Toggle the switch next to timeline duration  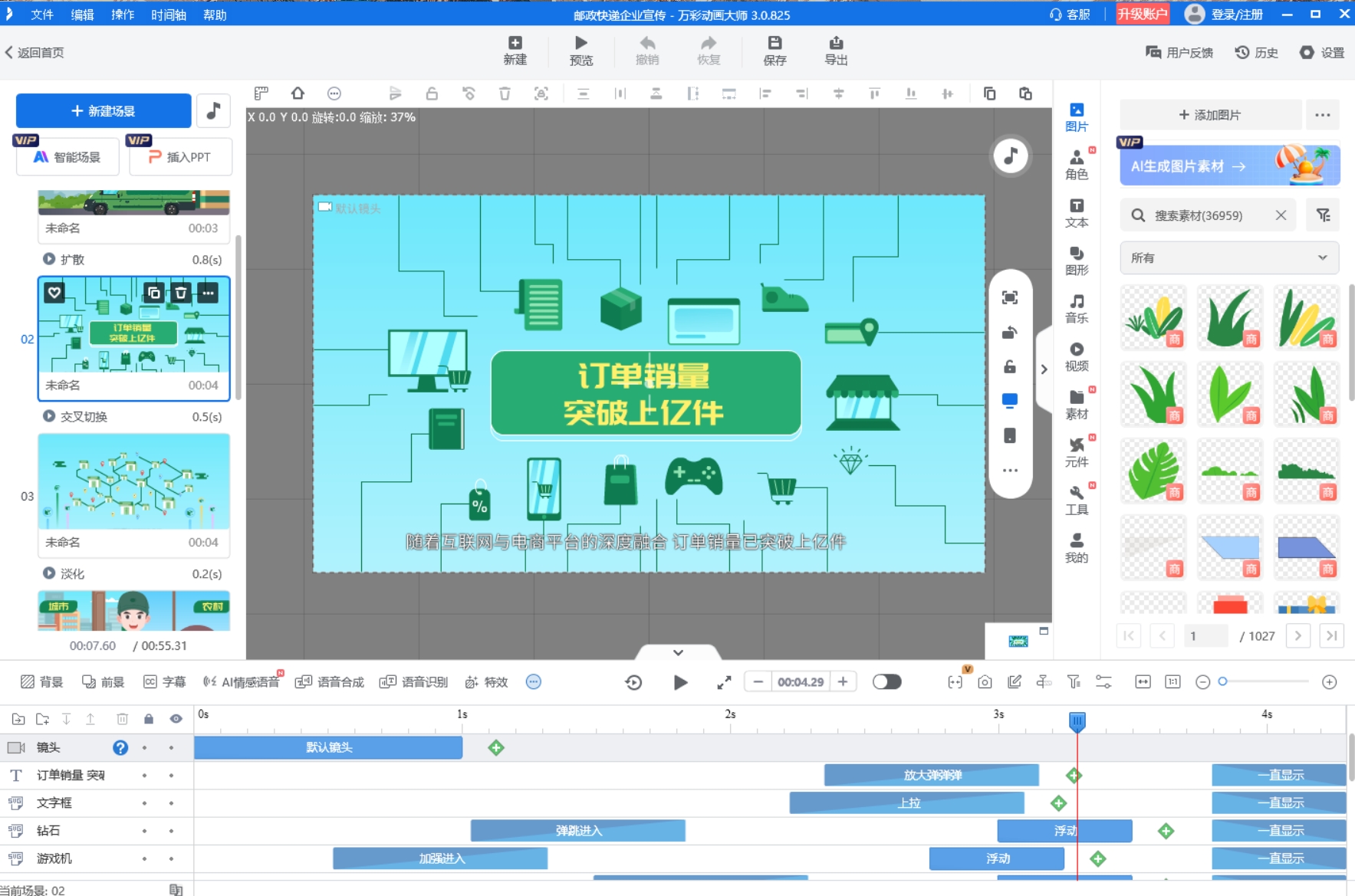[x=886, y=682]
